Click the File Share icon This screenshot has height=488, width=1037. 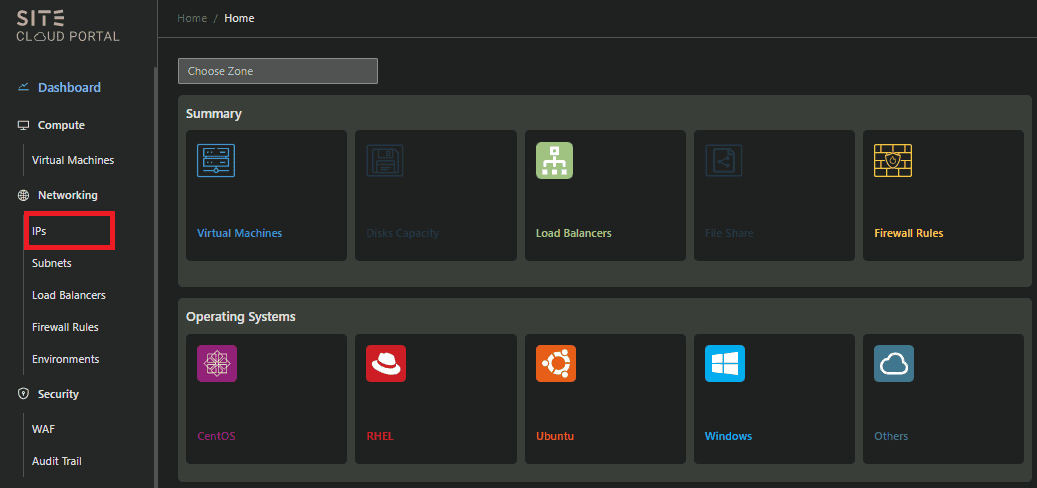click(724, 161)
